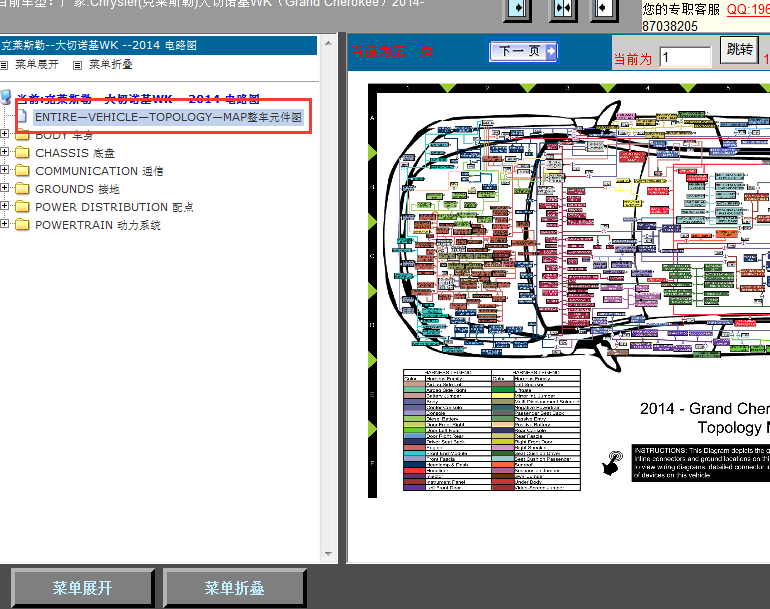770x609 pixels.
Task: Click the black INSTRUCTIONS text box
Action: point(701,463)
